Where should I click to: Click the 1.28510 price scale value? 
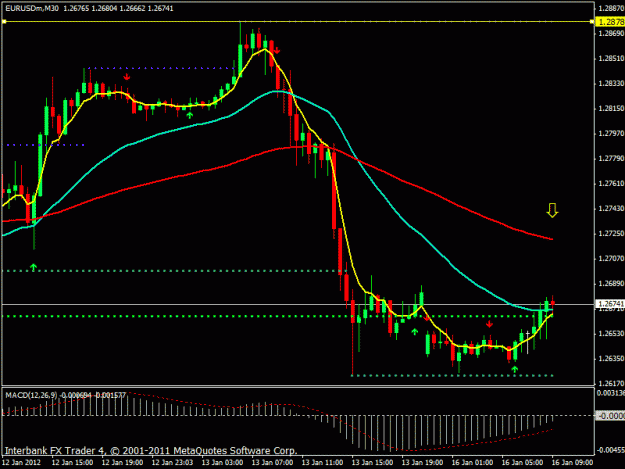coord(611,59)
